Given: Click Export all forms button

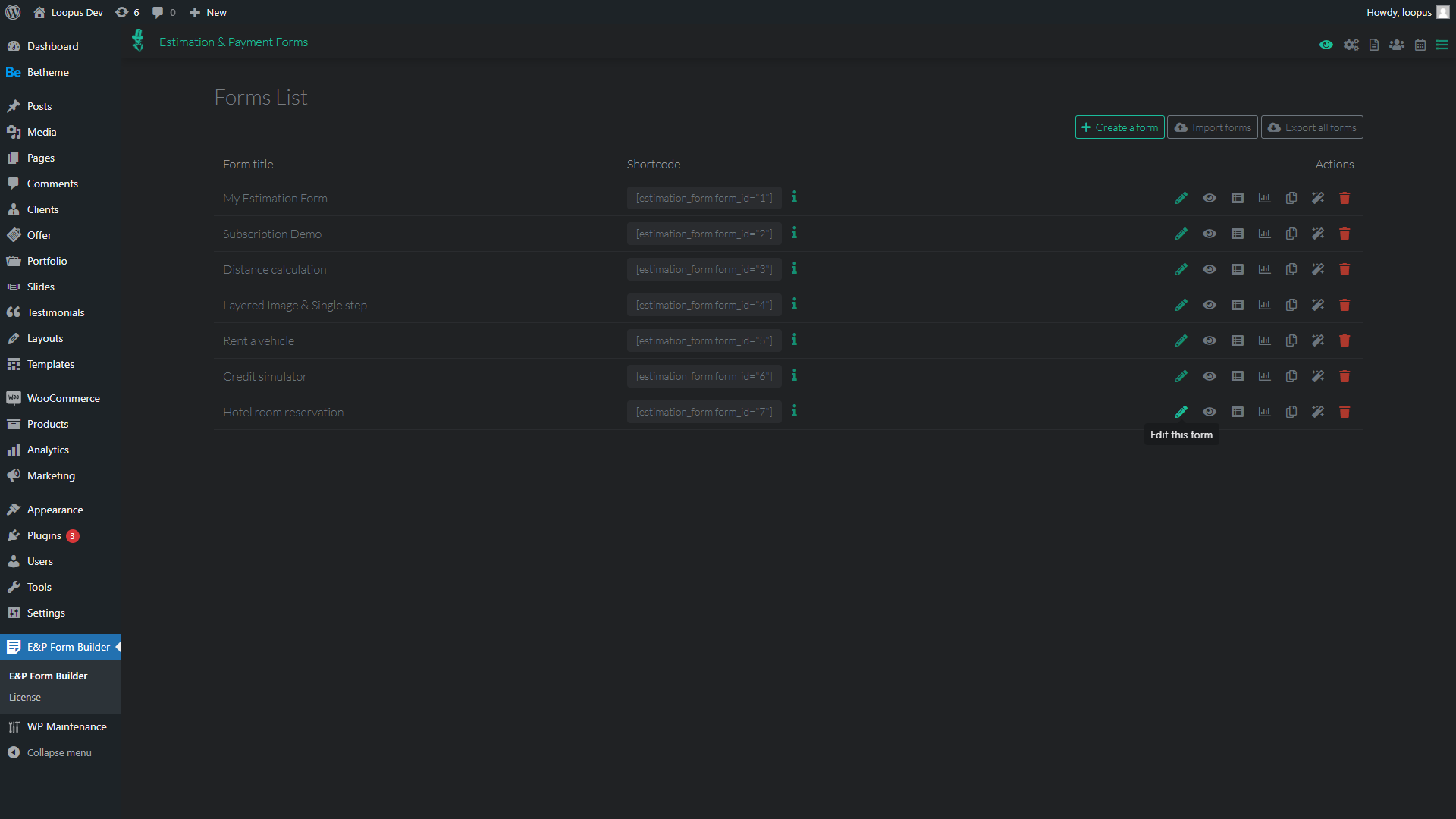Looking at the screenshot, I should click(x=1311, y=127).
